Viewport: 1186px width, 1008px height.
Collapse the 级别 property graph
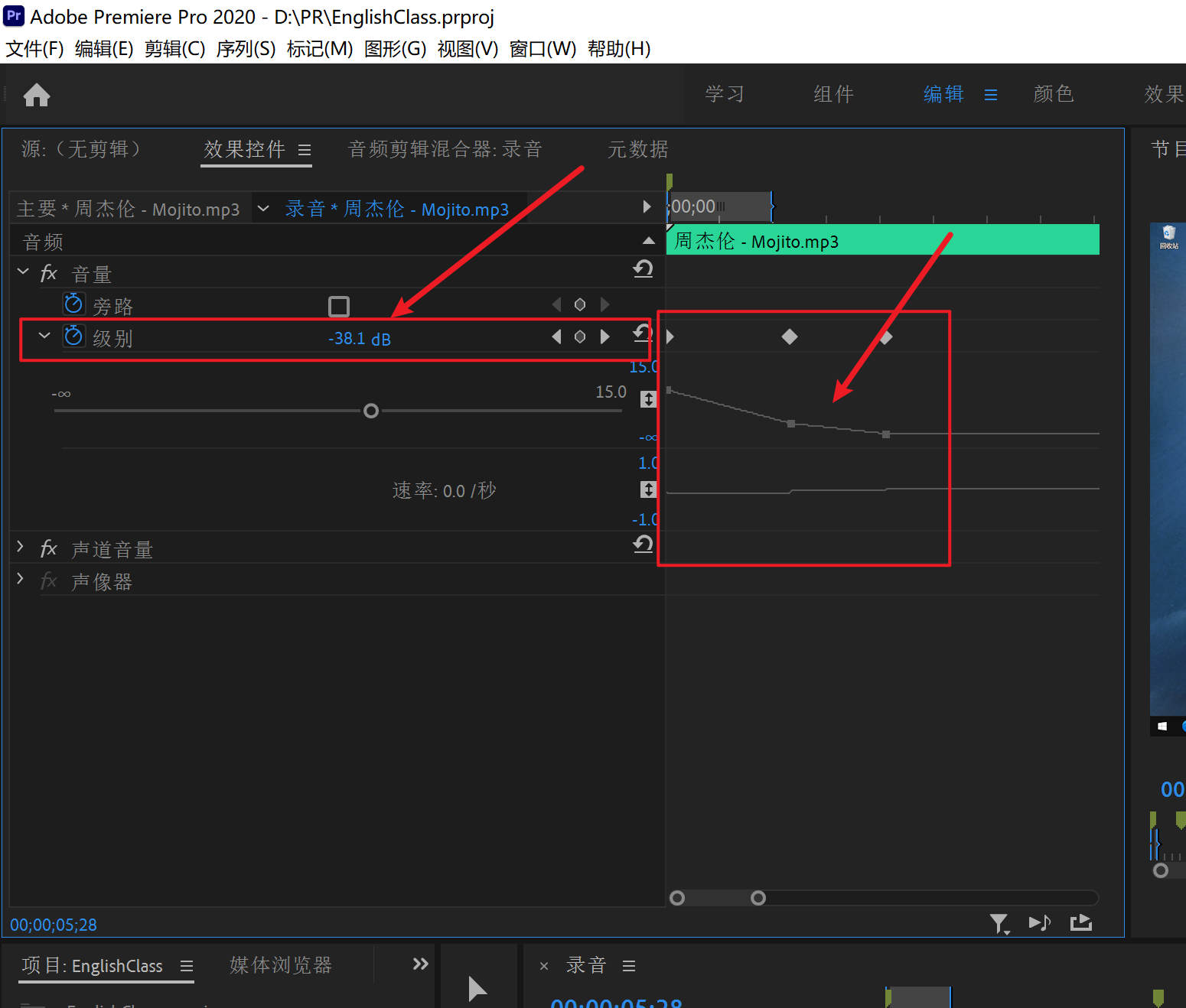44,335
